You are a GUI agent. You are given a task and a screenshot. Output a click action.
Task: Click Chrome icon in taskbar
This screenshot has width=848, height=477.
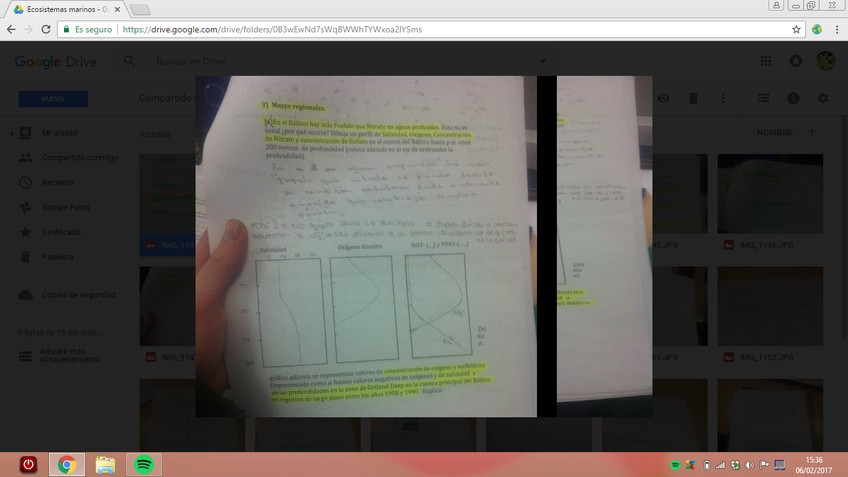[x=67, y=465]
